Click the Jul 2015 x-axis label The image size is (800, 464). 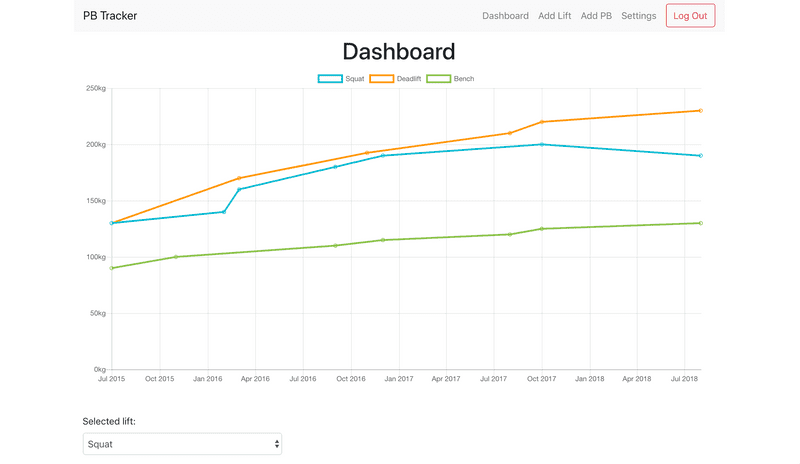(111, 379)
